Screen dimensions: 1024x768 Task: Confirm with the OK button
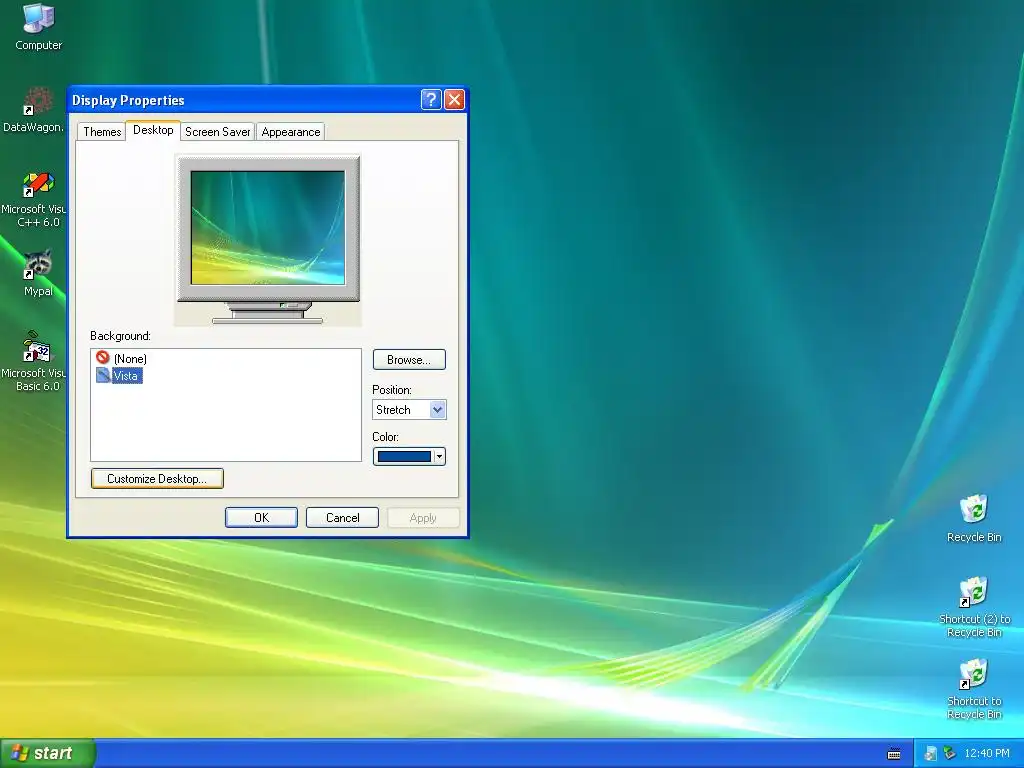(261, 518)
